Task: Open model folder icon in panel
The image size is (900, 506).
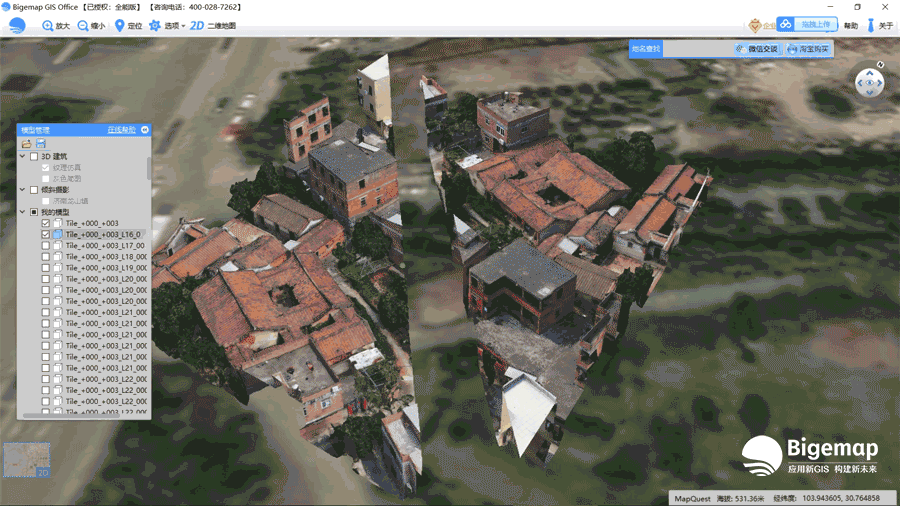Action: (26, 144)
